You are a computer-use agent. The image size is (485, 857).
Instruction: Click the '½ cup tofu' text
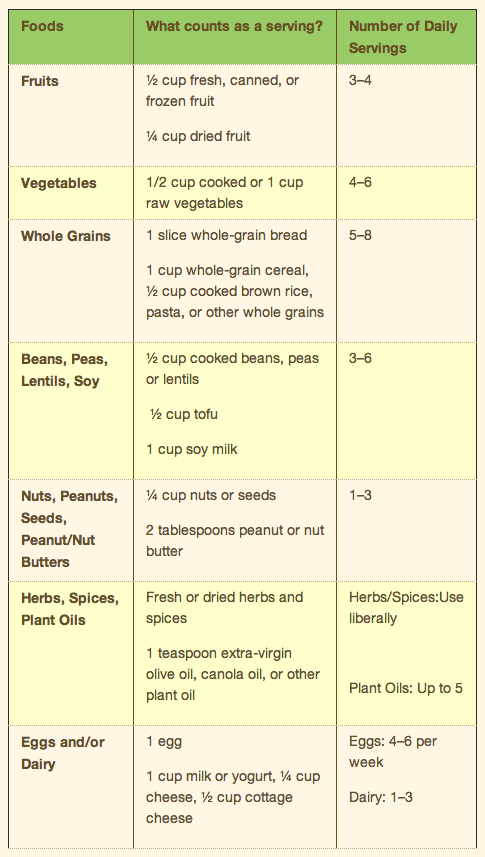click(x=184, y=414)
